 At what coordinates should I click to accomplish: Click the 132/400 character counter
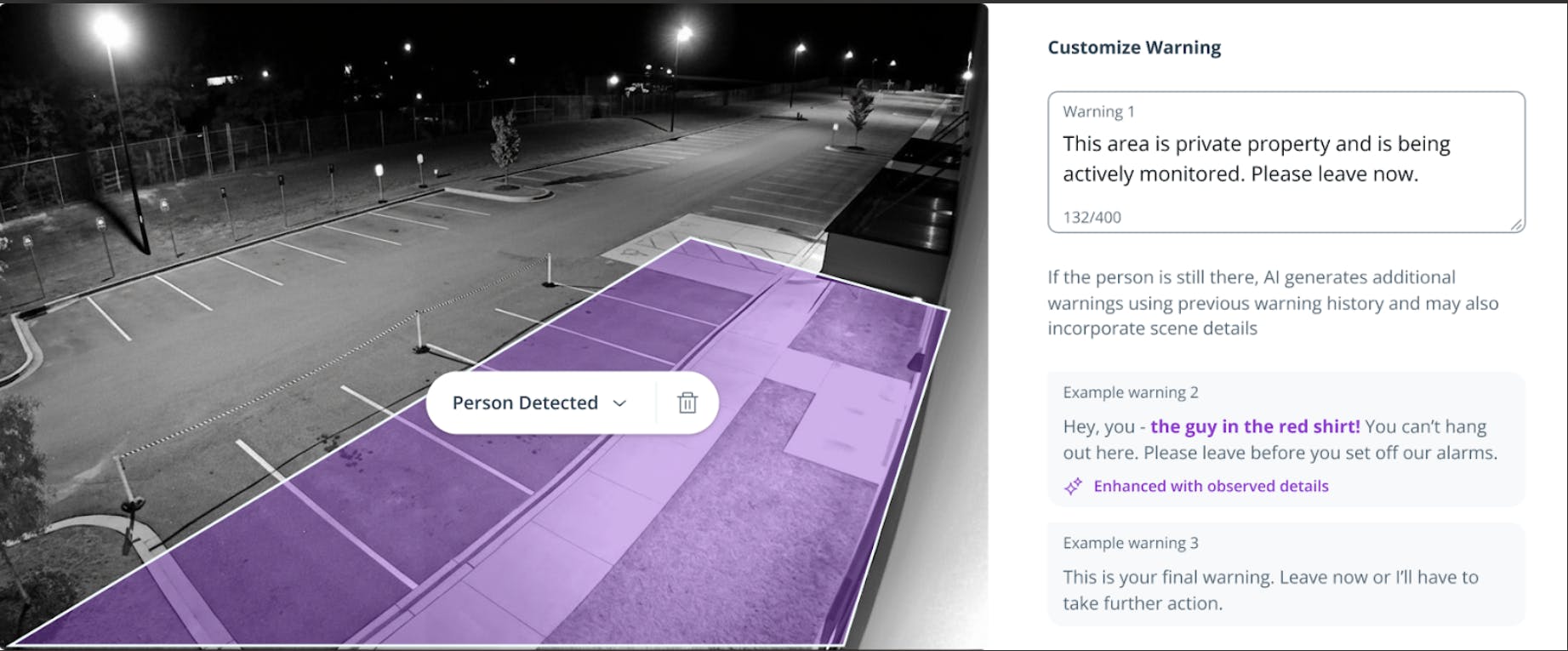1092,217
